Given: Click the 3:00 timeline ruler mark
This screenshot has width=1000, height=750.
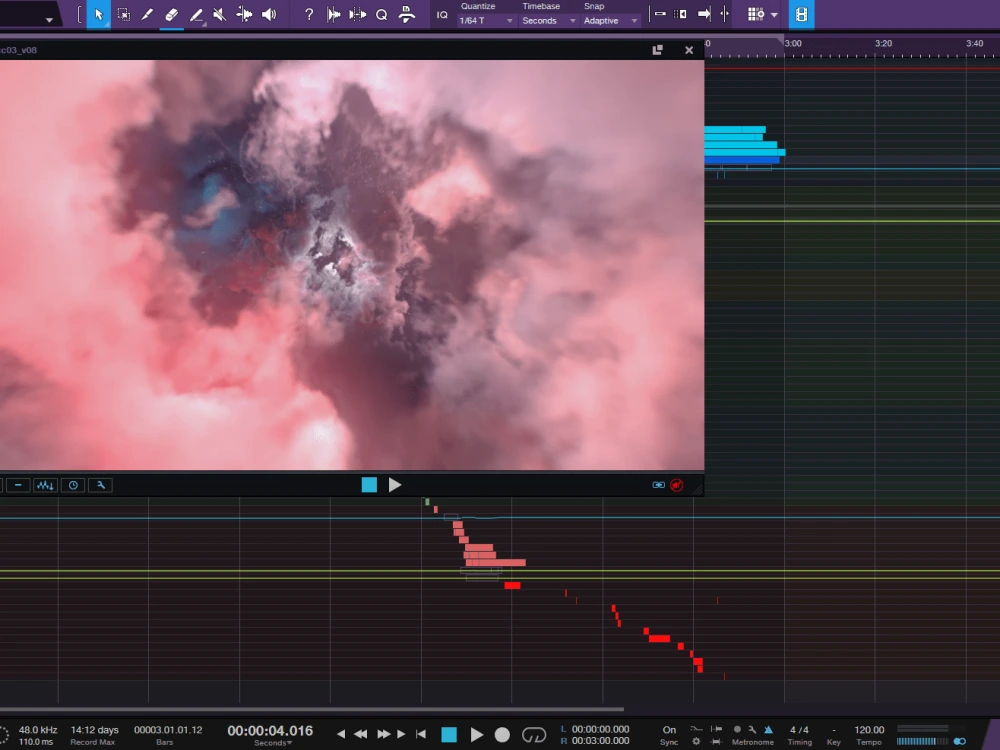Looking at the screenshot, I should point(793,43).
